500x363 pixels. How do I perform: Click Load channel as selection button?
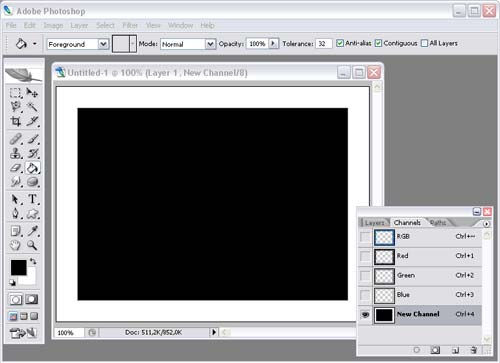(x=417, y=350)
